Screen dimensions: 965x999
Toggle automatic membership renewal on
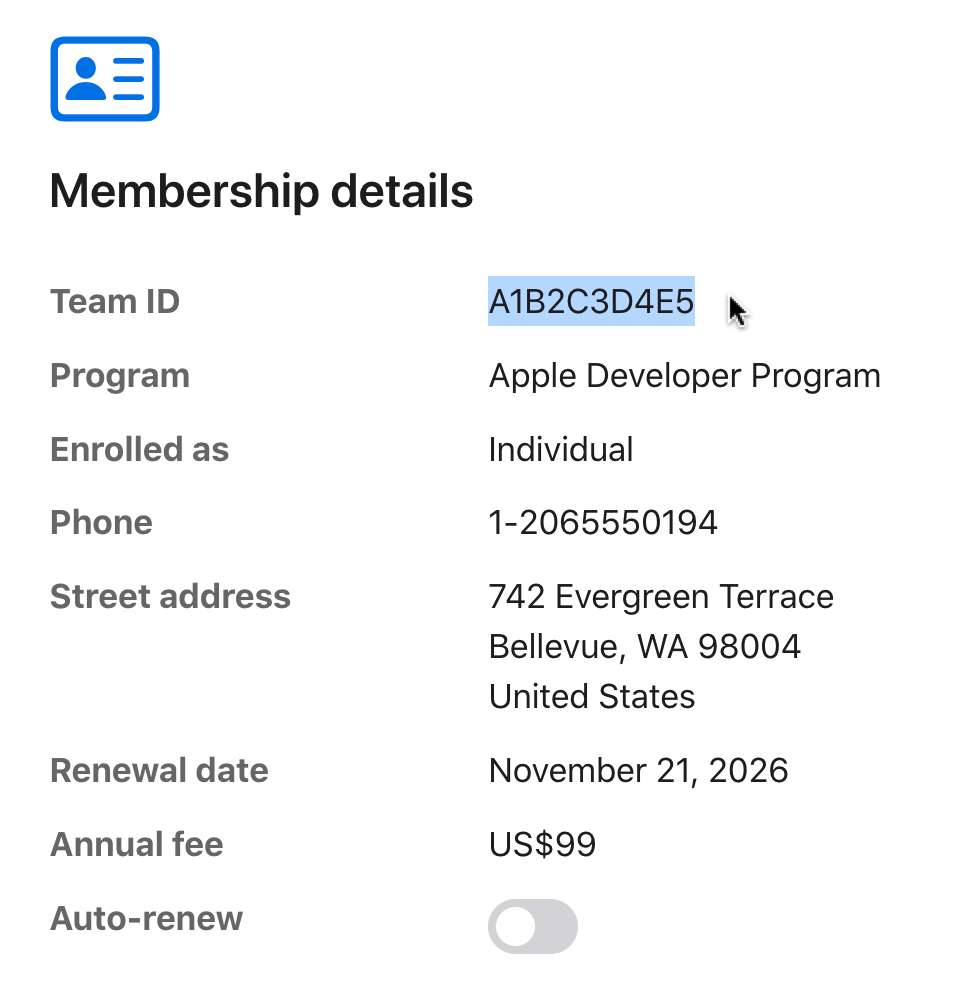pyautogui.click(x=532, y=926)
